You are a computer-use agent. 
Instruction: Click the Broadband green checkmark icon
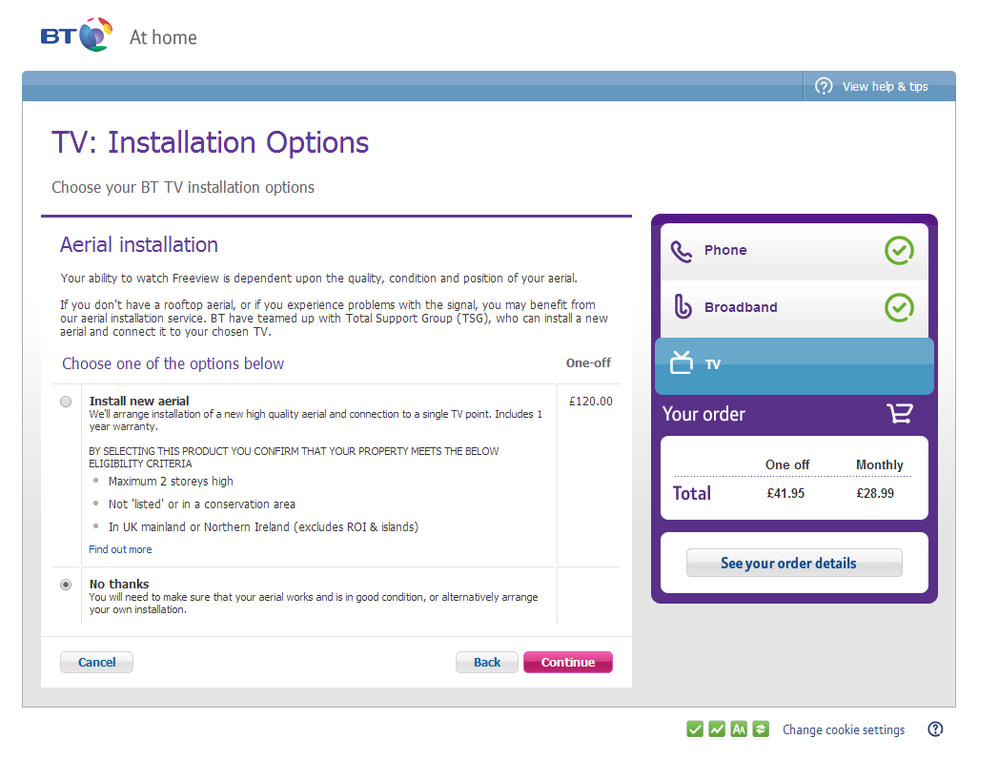pyautogui.click(x=899, y=307)
